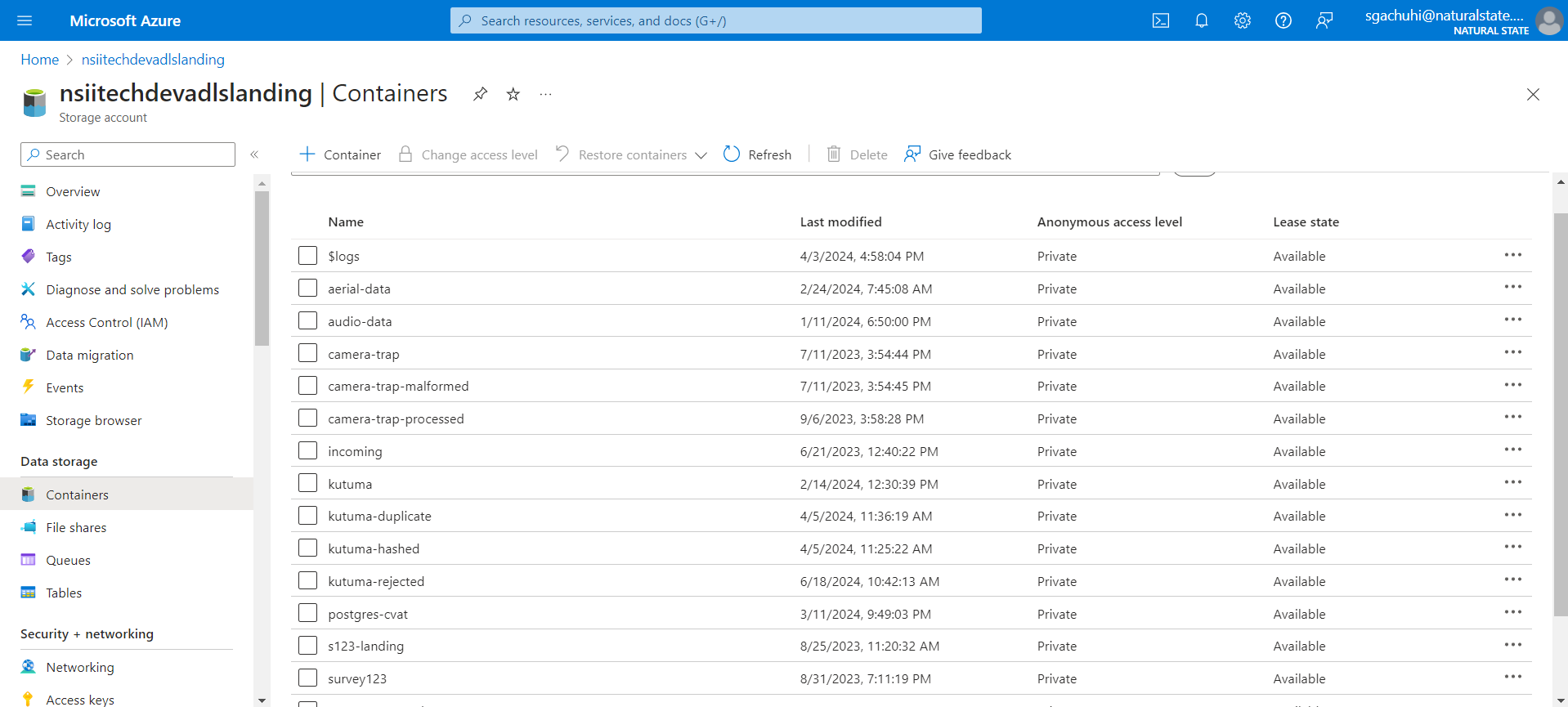Image resolution: width=1568 pixels, height=707 pixels.
Task: Open the camera-trap-processed container
Action: point(396,419)
